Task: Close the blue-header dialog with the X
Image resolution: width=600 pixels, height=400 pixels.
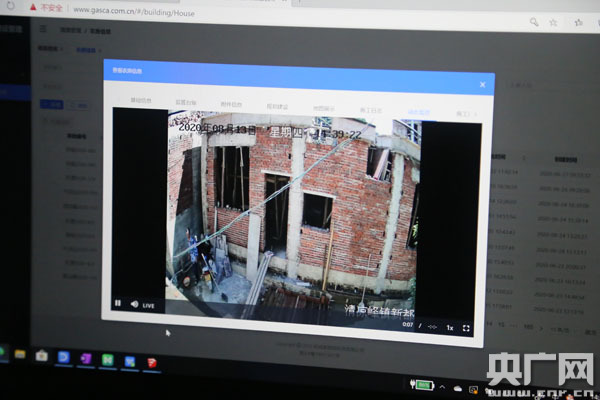Action: click(x=482, y=85)
